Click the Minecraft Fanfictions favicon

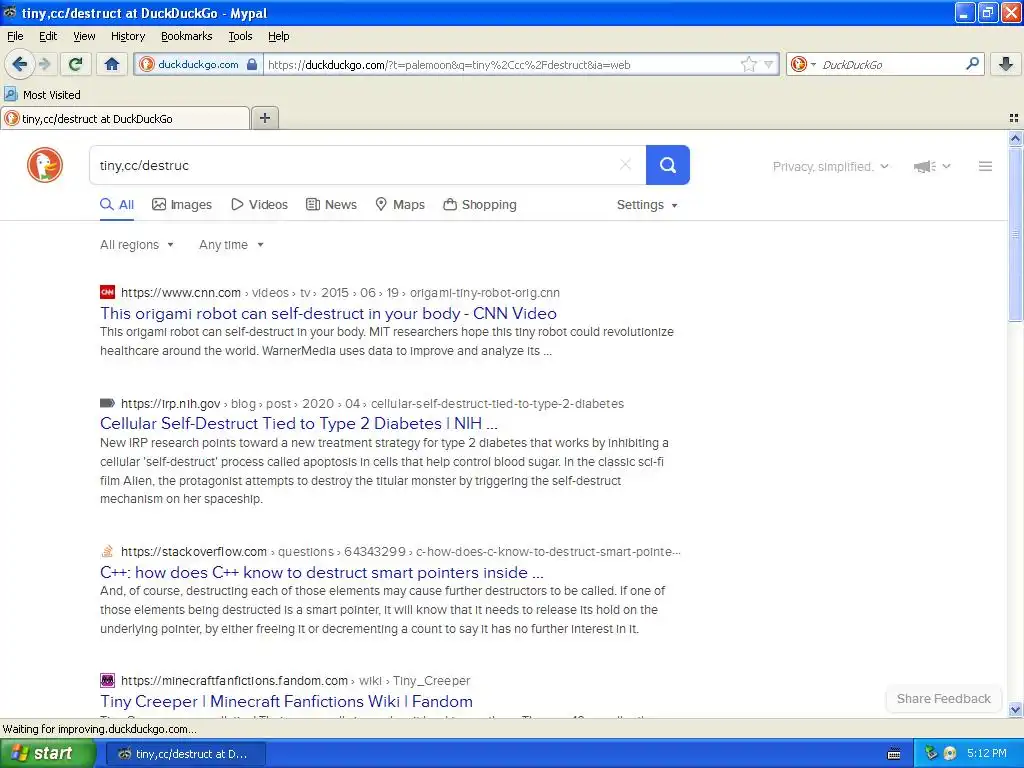(107, 680)
